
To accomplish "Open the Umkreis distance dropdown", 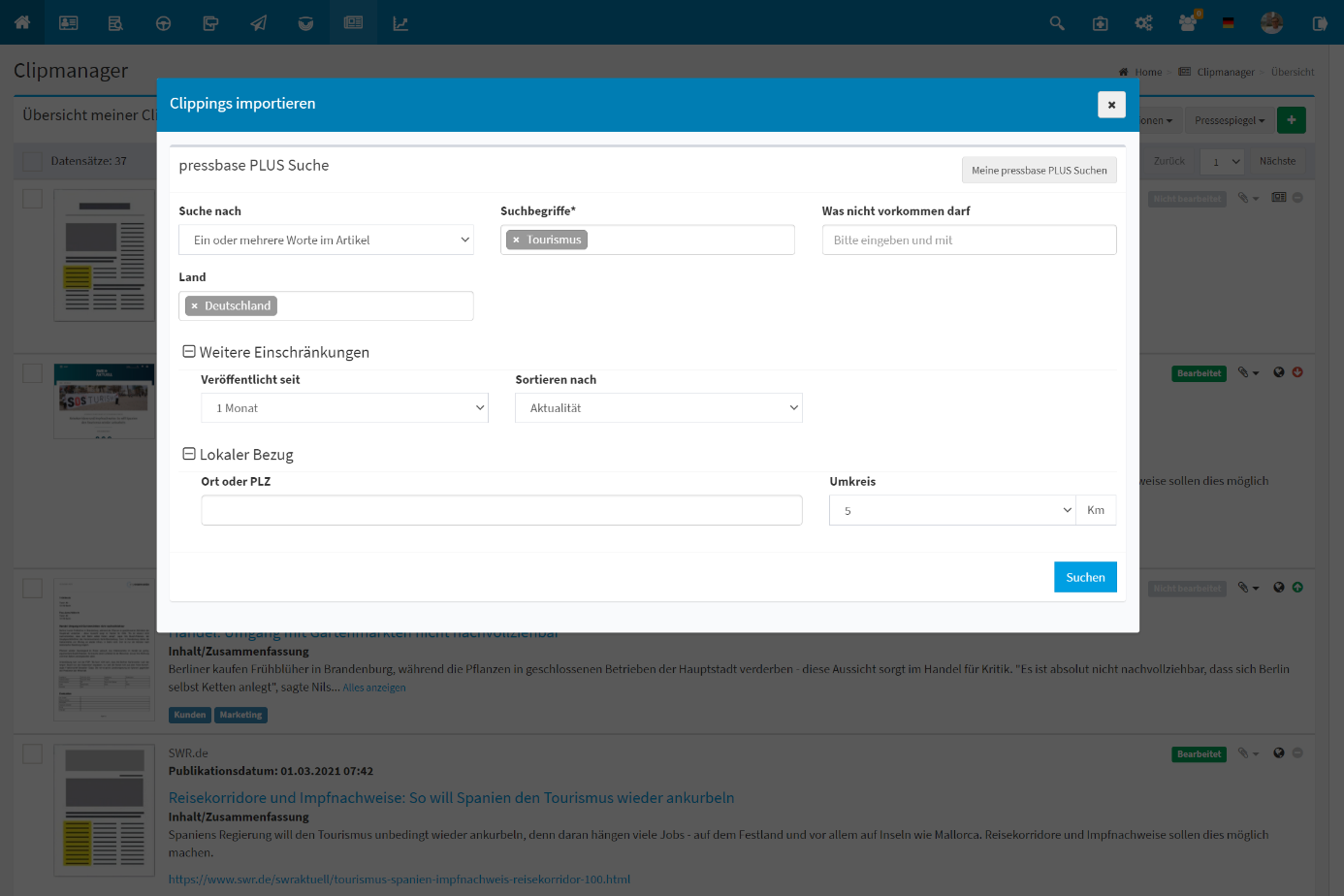I will click(x=952, y=511).
